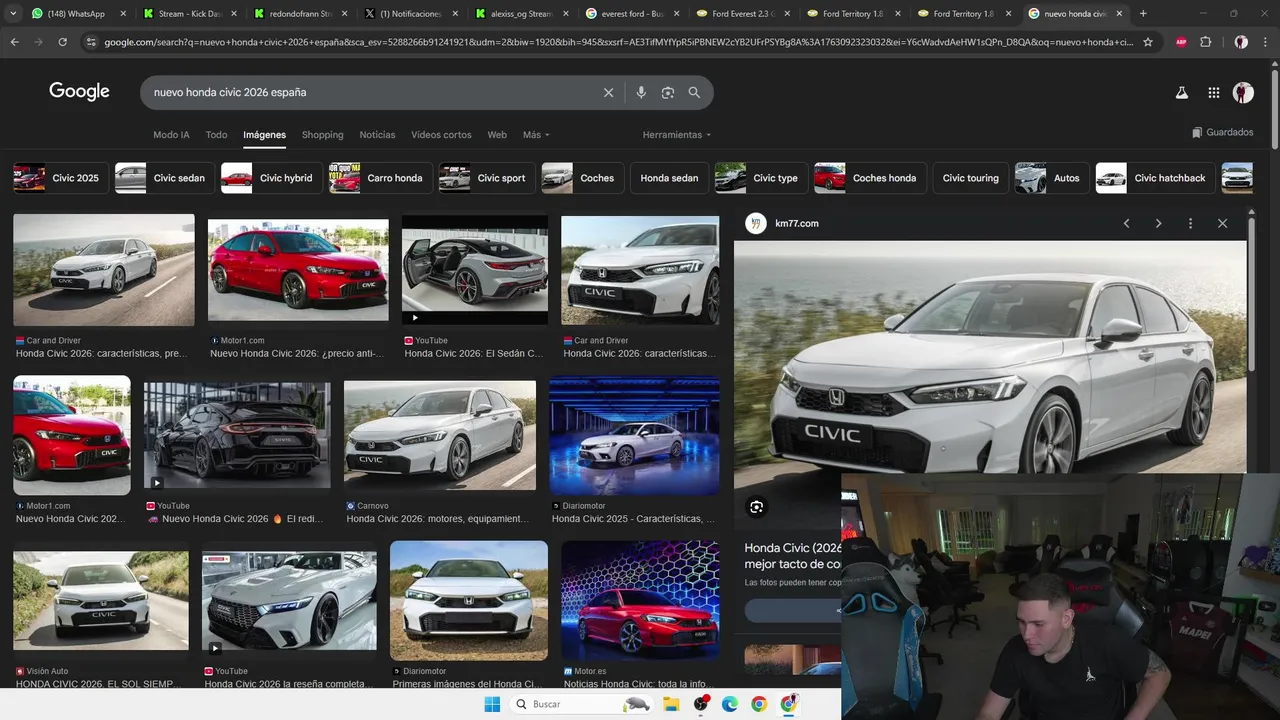This screenshot has width=1280, height=720.
Task: Select Civic hatchback filter chip
Action: pyautogui.click(x=1155, y=178)
